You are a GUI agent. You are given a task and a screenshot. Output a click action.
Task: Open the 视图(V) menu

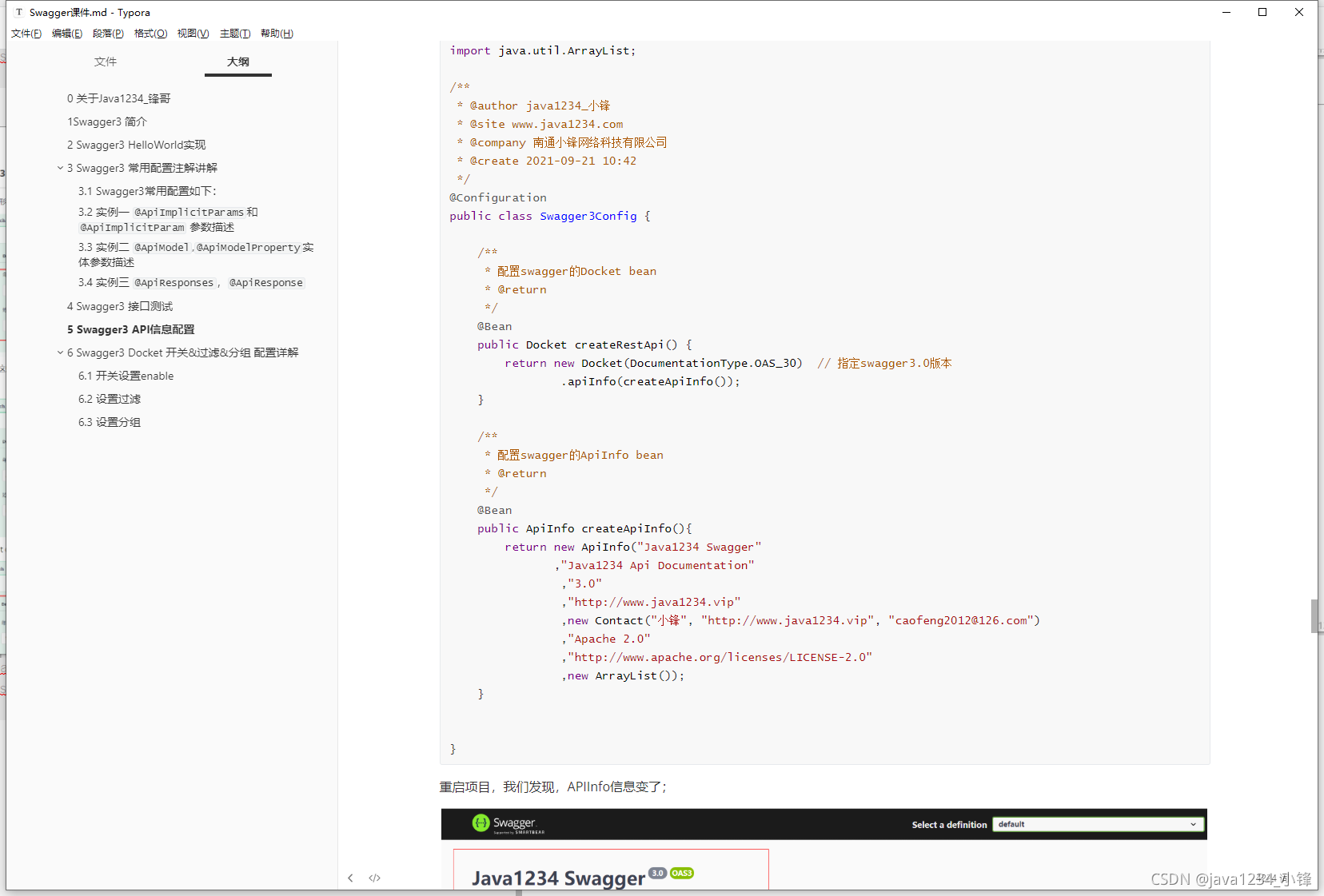[193, 34]
